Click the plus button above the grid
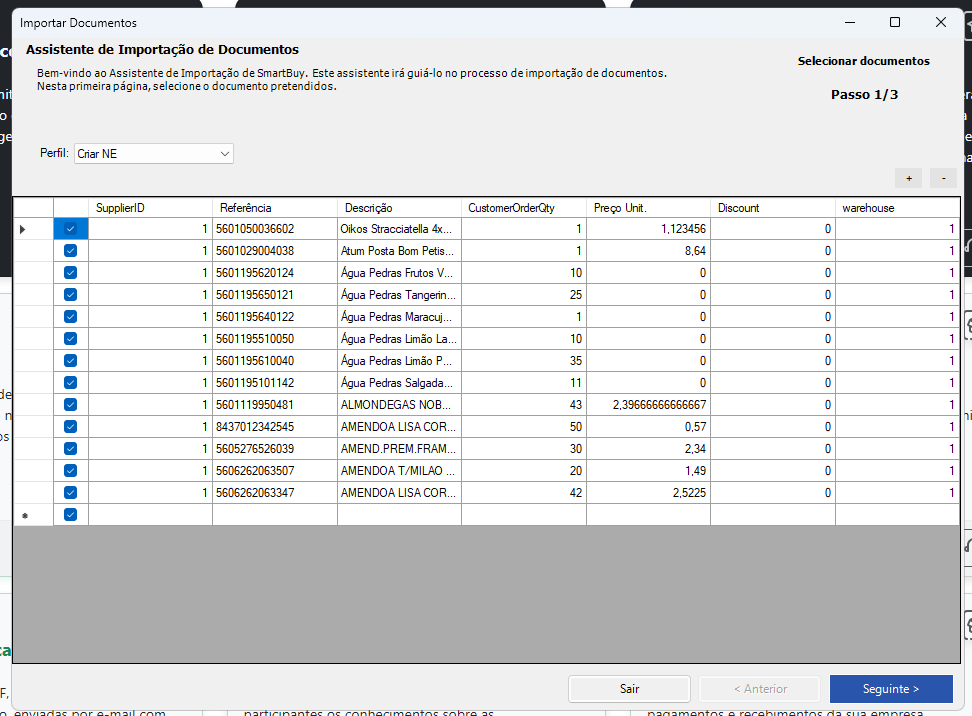Screen dimensions: 972x716 coord(909,178)
